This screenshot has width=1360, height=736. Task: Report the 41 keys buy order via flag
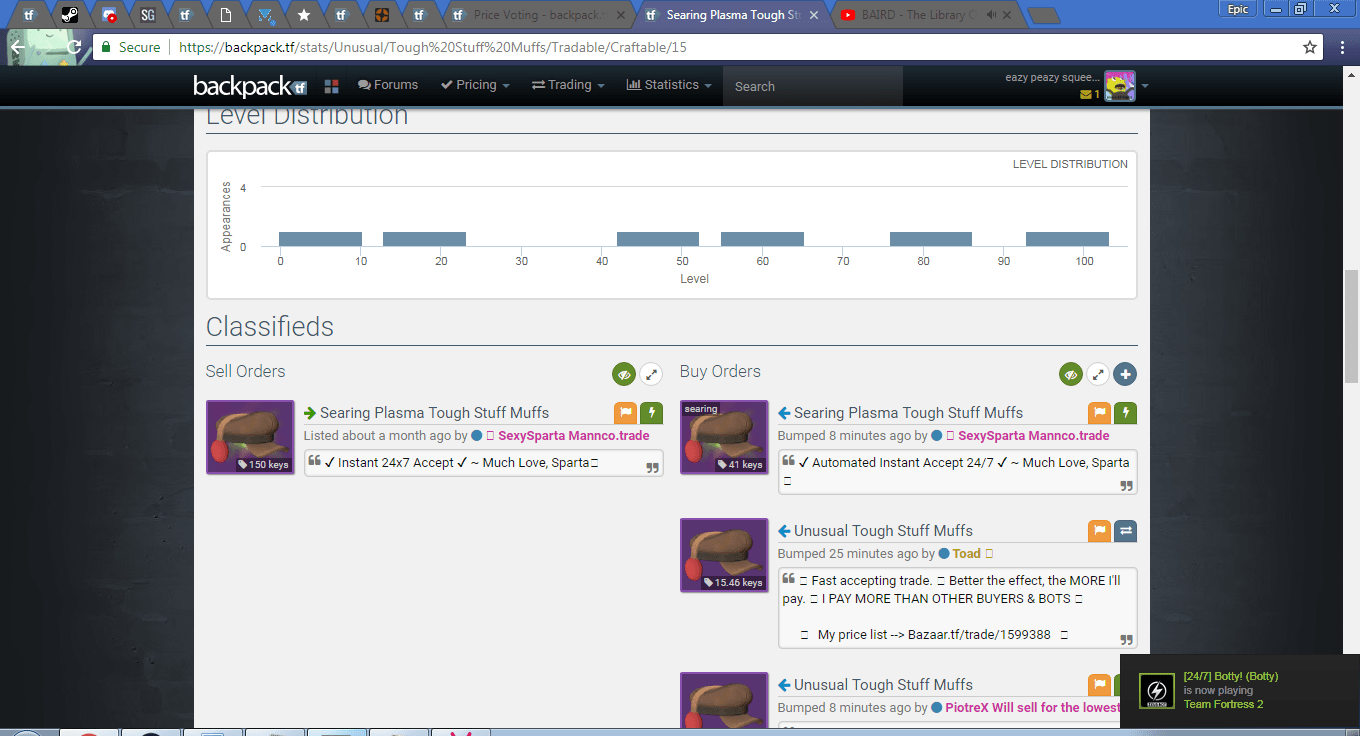1099,413
